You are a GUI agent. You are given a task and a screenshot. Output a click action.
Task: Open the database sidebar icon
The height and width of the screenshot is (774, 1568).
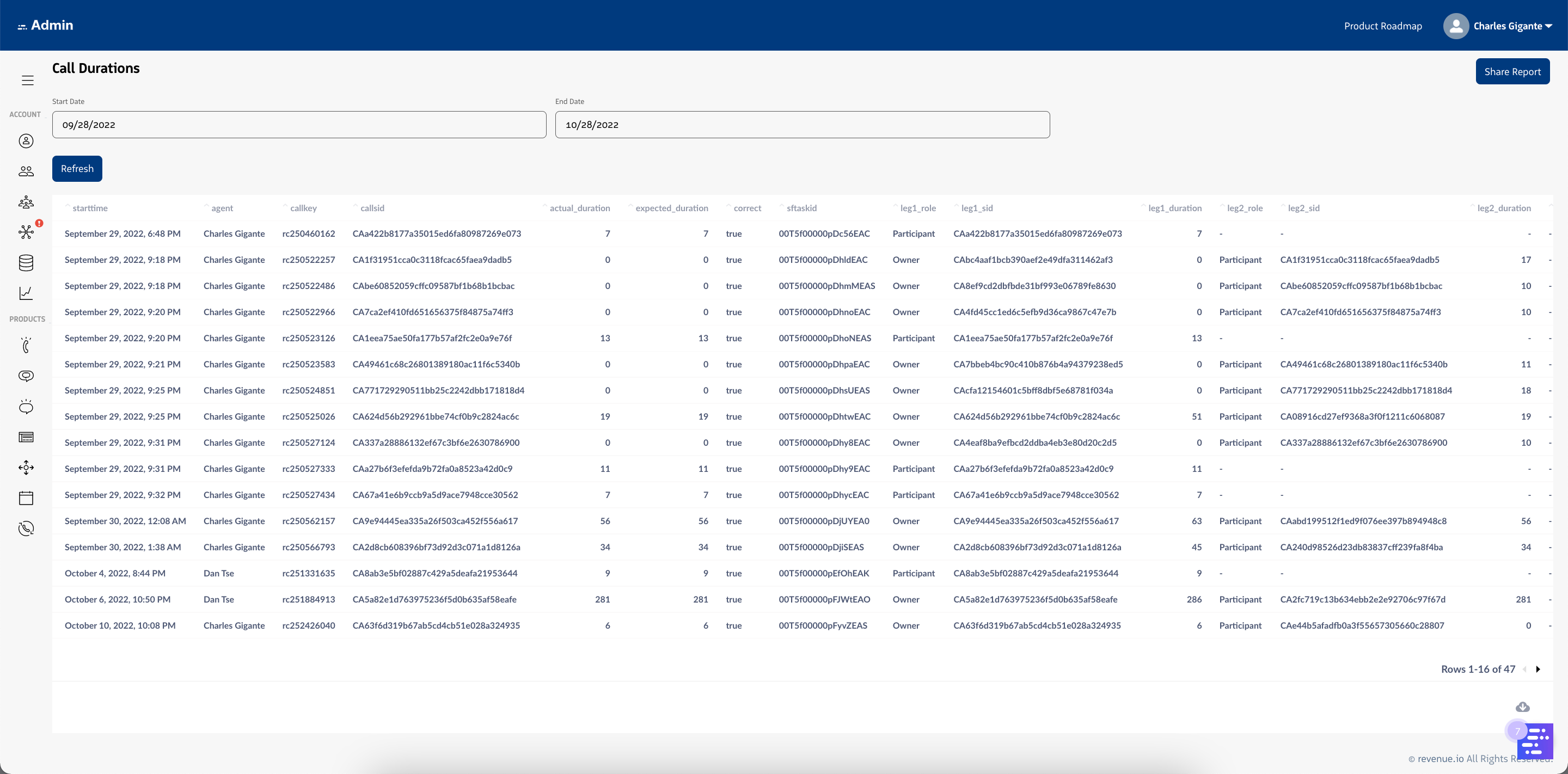26,263
